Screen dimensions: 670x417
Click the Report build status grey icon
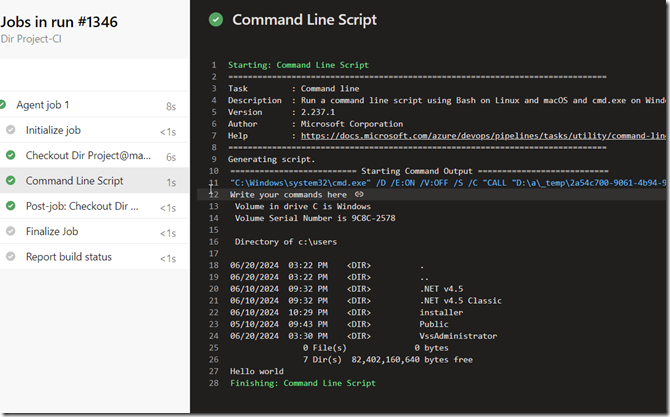(x=11, y=257)
